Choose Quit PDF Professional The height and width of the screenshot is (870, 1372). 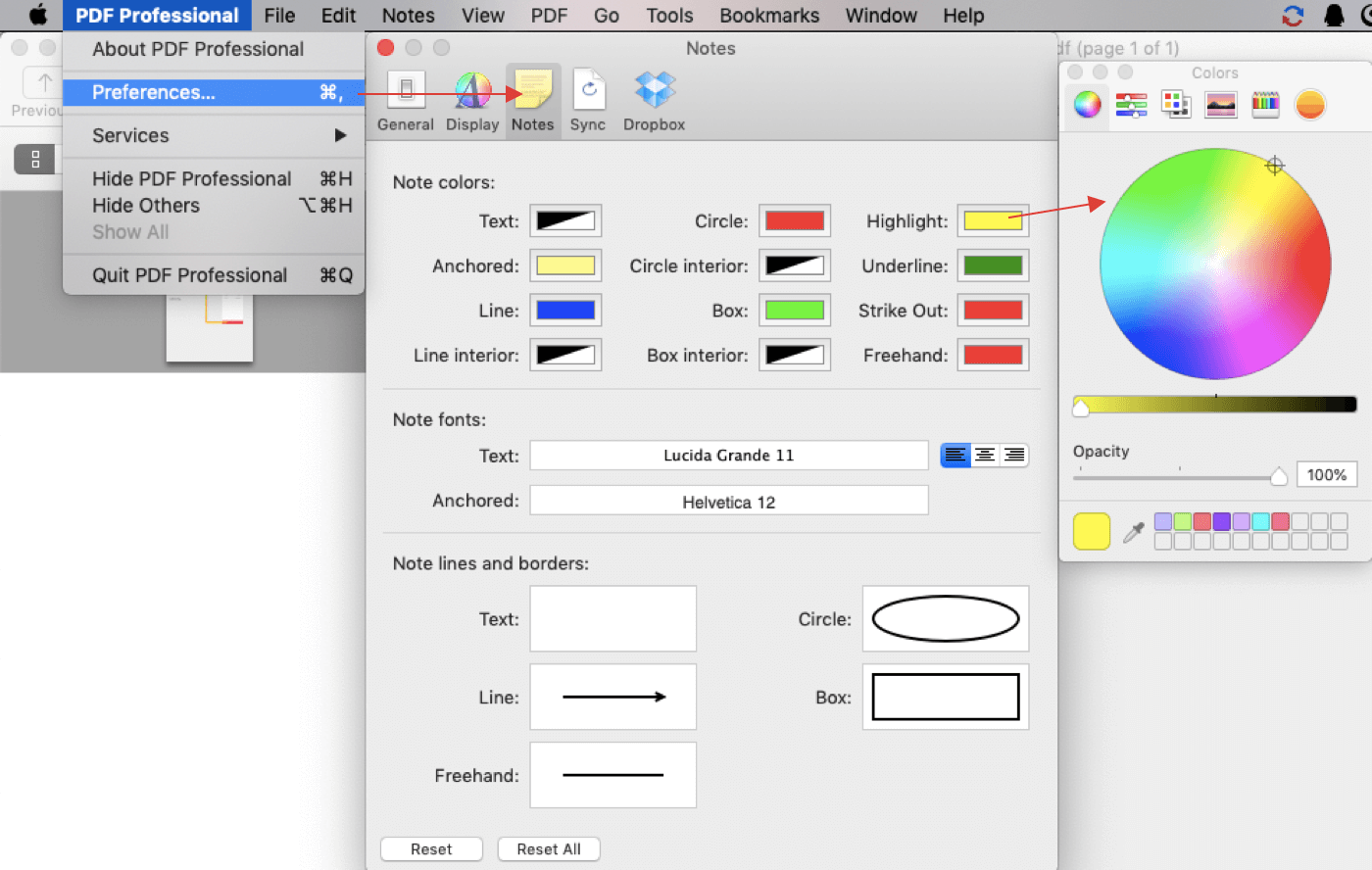(214, 275)
